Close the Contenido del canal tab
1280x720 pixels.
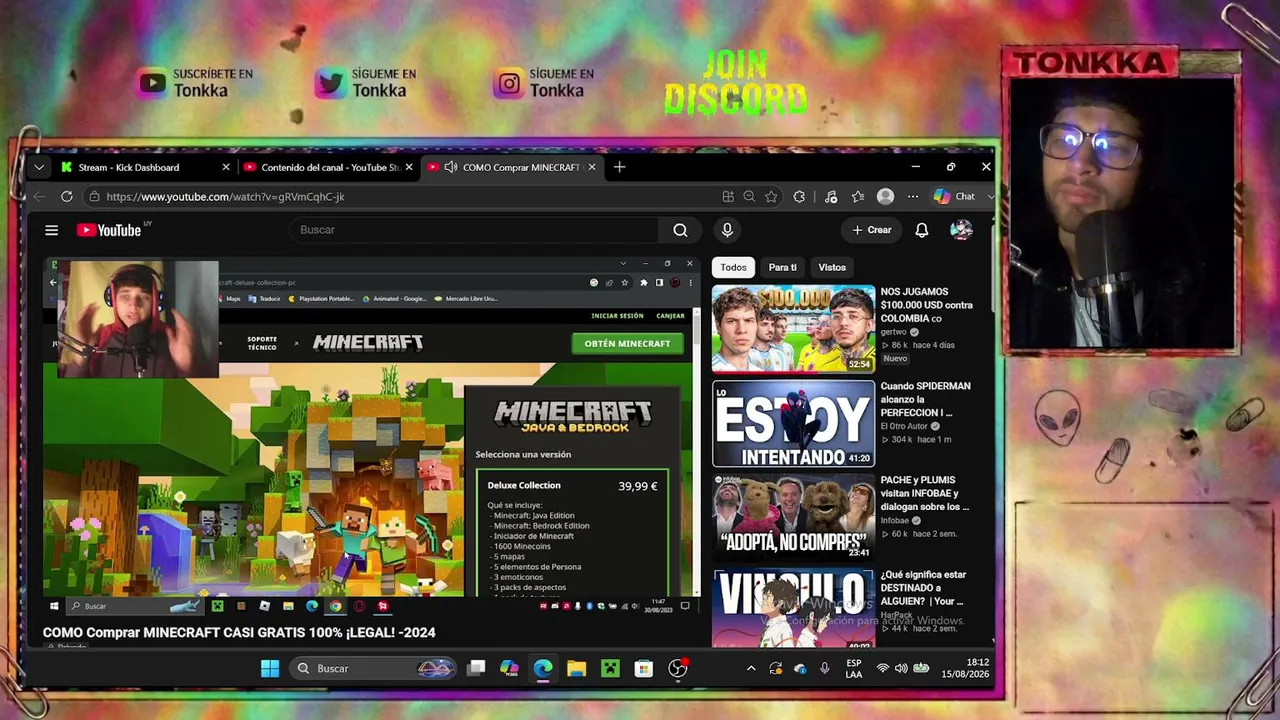pos(409,167)
